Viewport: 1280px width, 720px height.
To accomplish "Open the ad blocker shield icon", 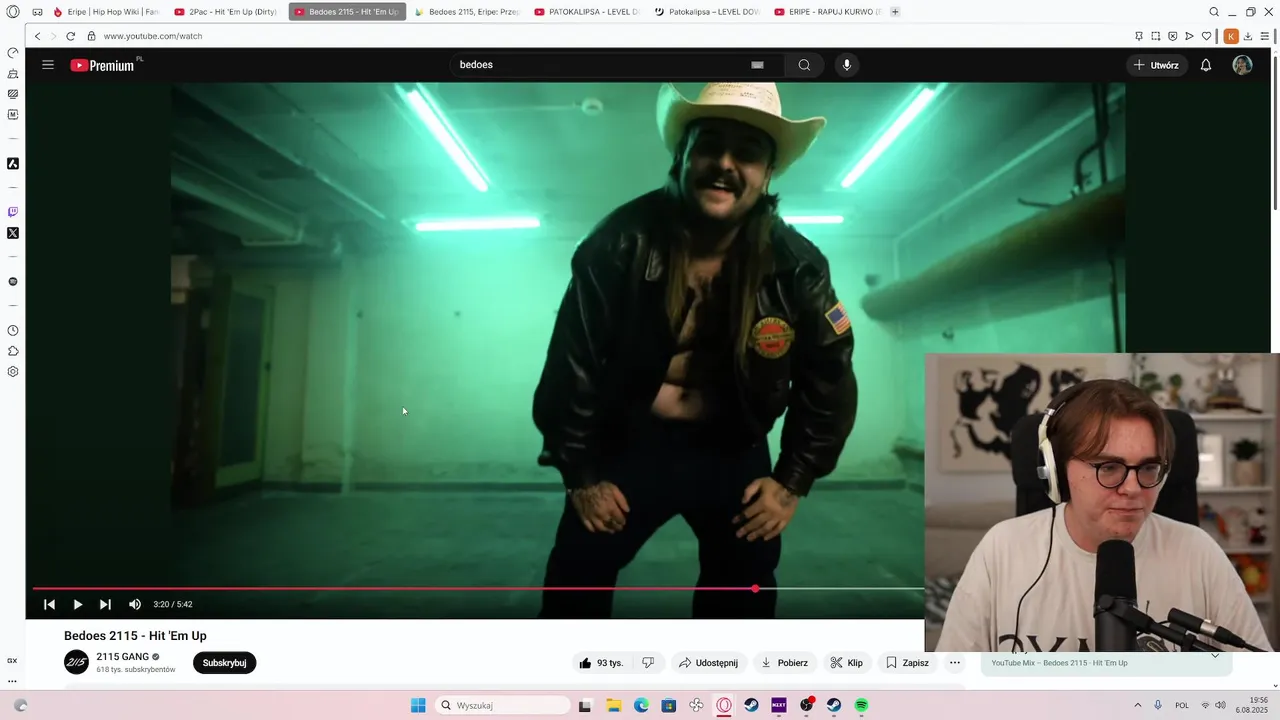I will tap(1173, 36).
